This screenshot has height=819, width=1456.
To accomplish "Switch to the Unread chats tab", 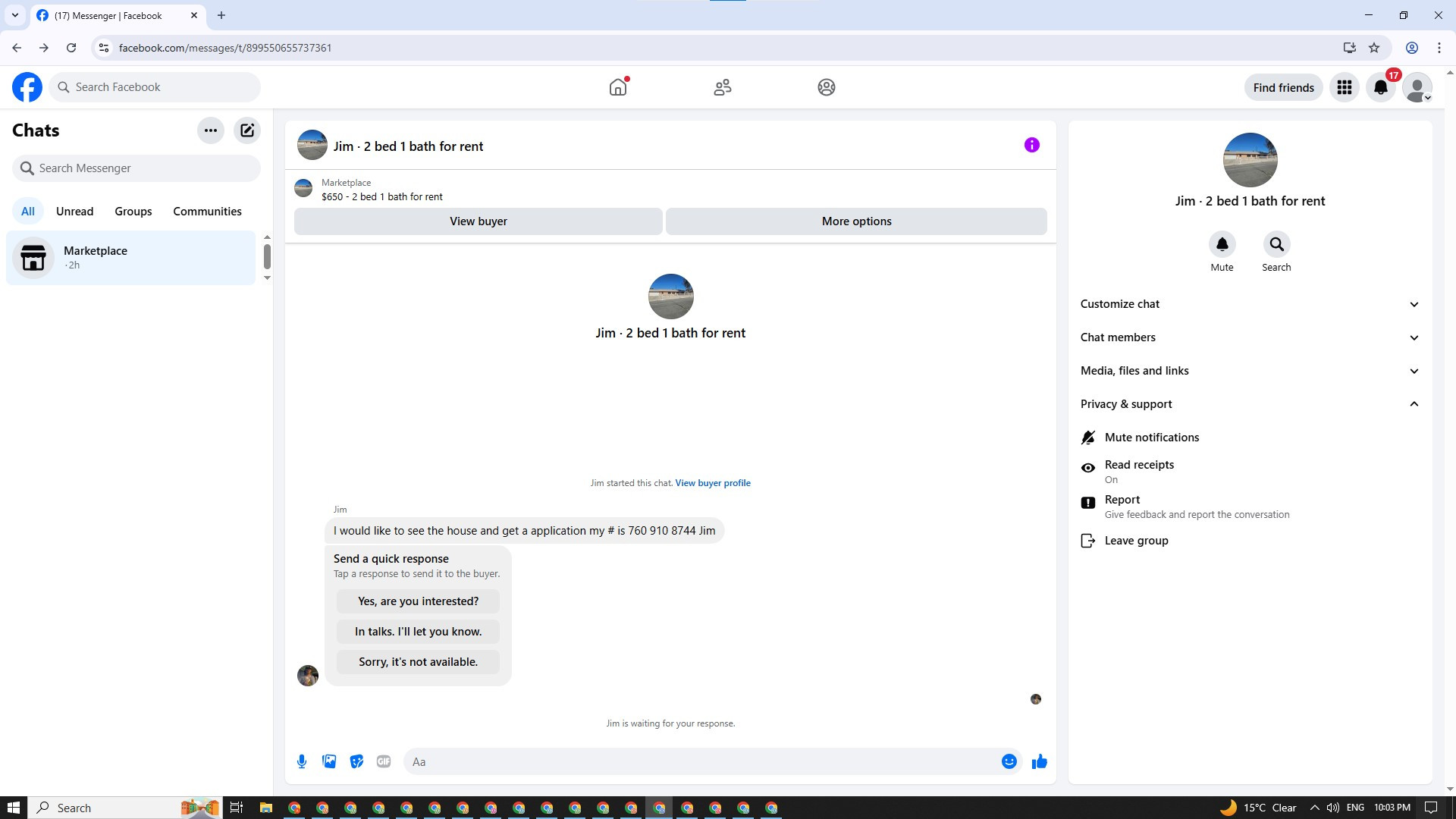I will pos(74,212).
